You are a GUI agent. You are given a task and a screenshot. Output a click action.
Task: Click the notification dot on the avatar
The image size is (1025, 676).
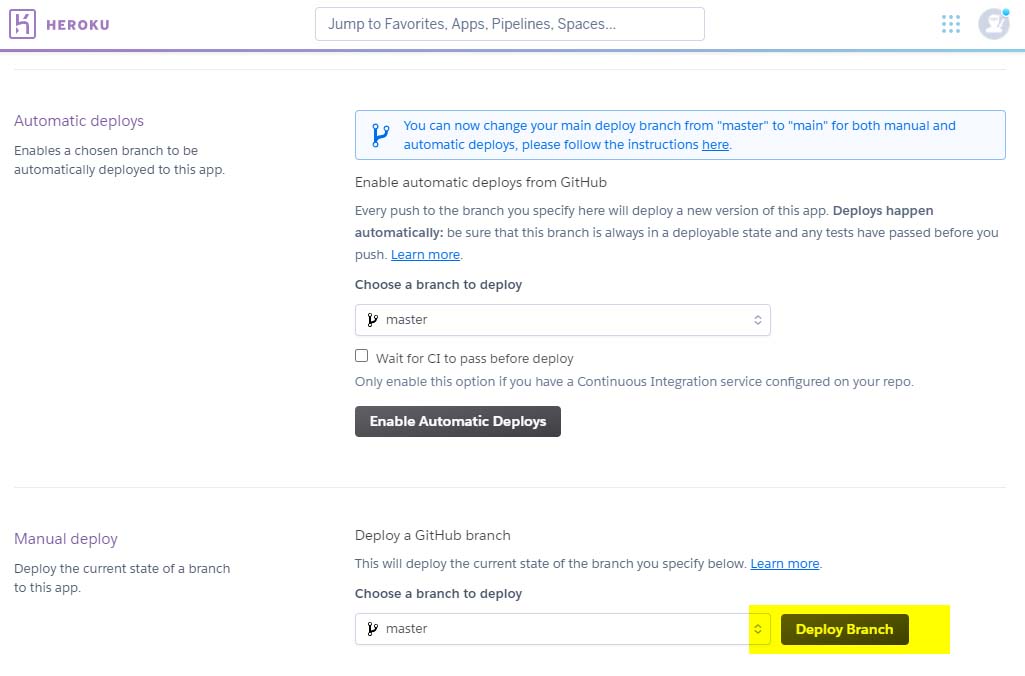(x=1003, y=13)
